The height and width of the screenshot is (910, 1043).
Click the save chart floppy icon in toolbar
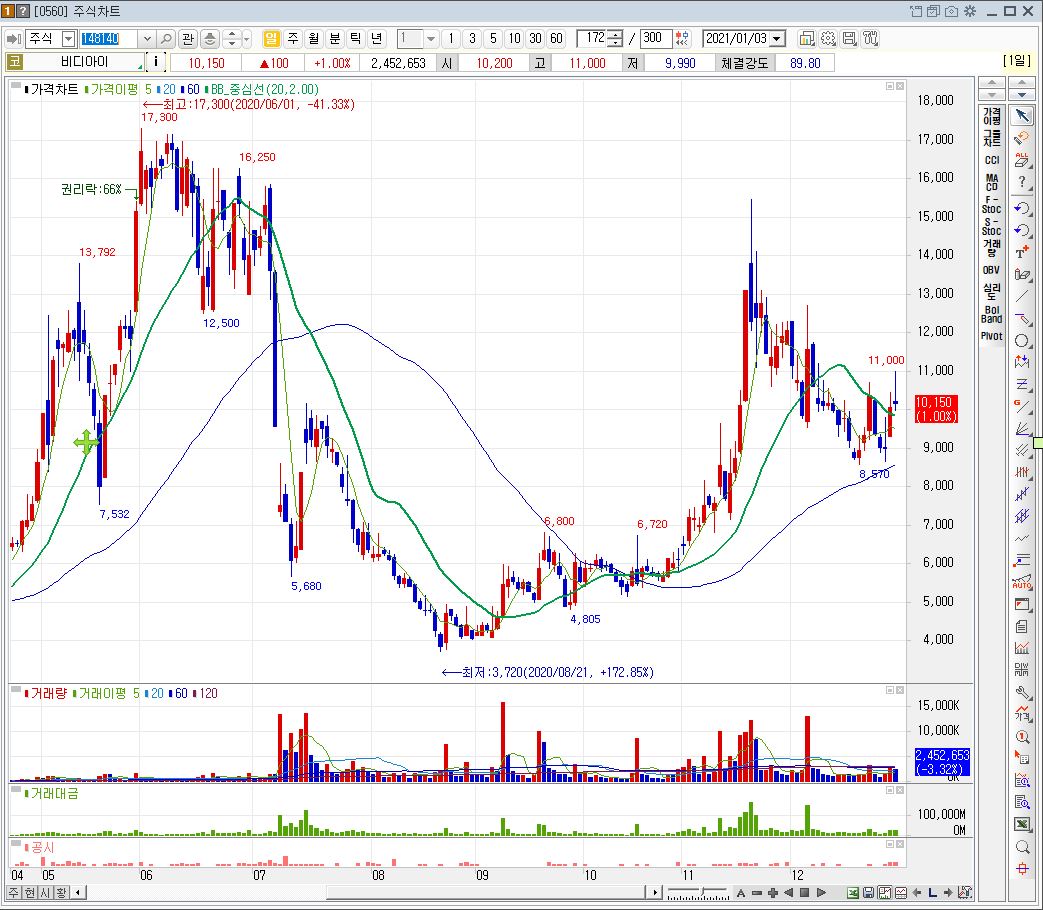coord(849,39)
